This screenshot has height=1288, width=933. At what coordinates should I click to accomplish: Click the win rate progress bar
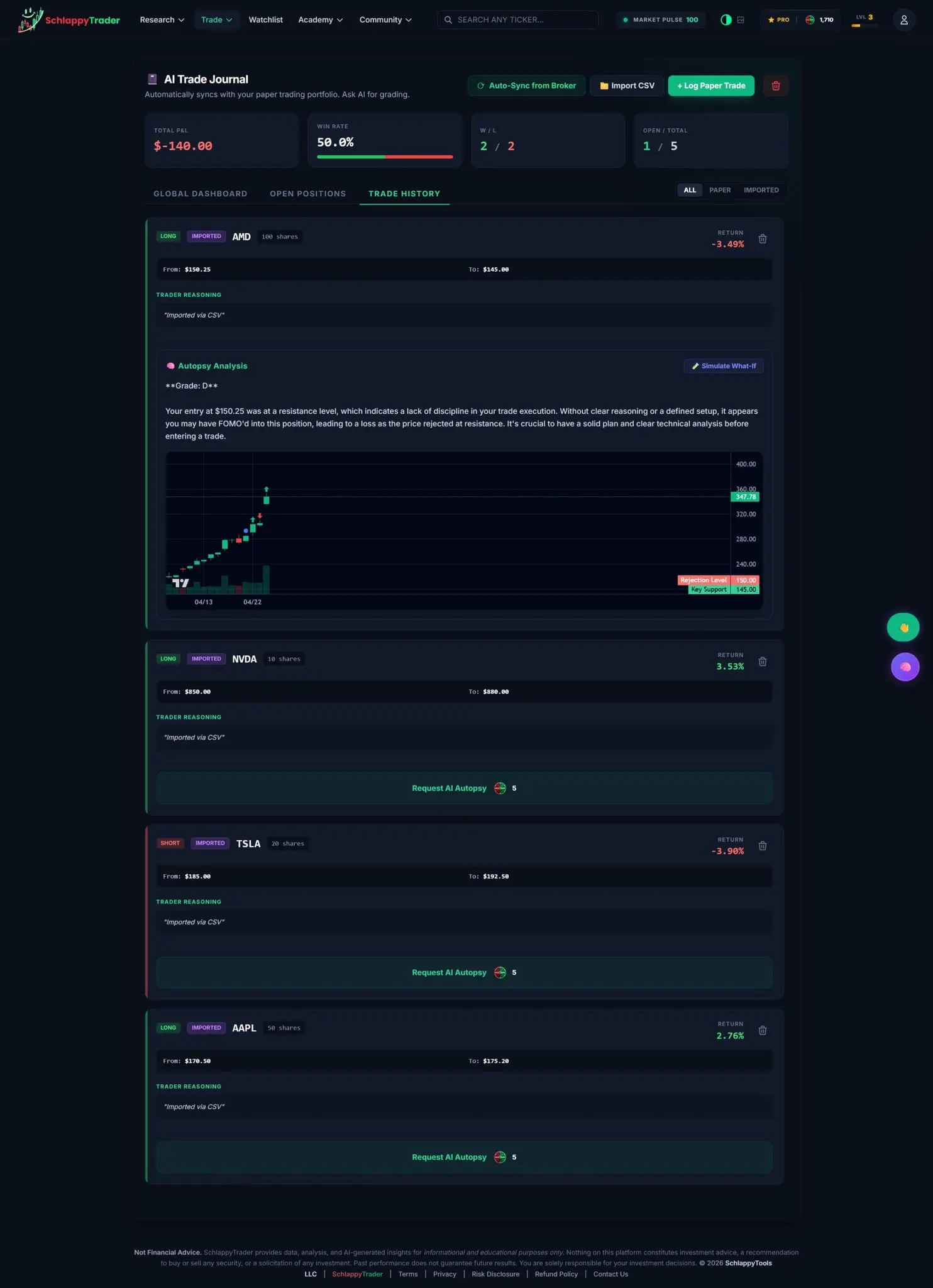pos(385,157)
